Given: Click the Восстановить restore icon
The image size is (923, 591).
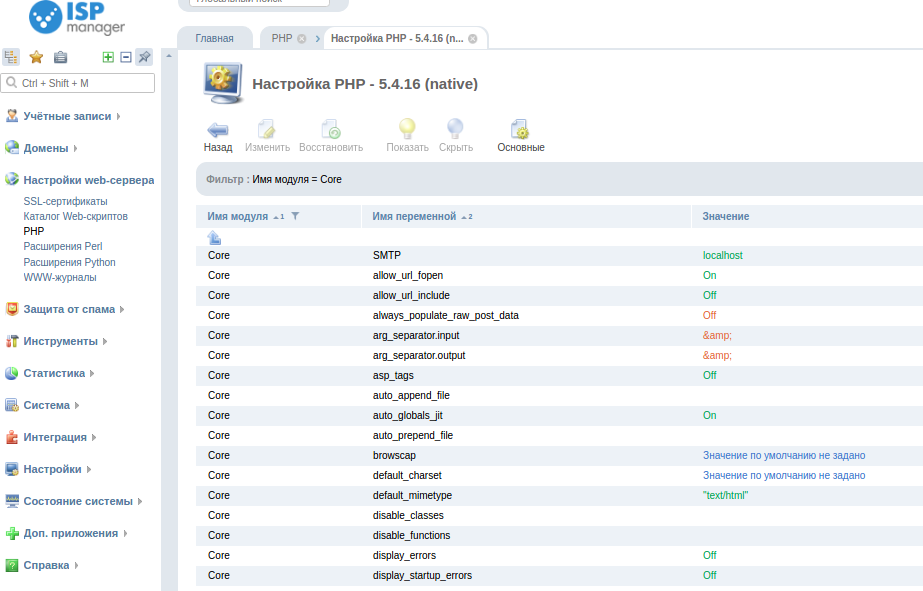Looking at the screenshot, I should coord(331,130).
